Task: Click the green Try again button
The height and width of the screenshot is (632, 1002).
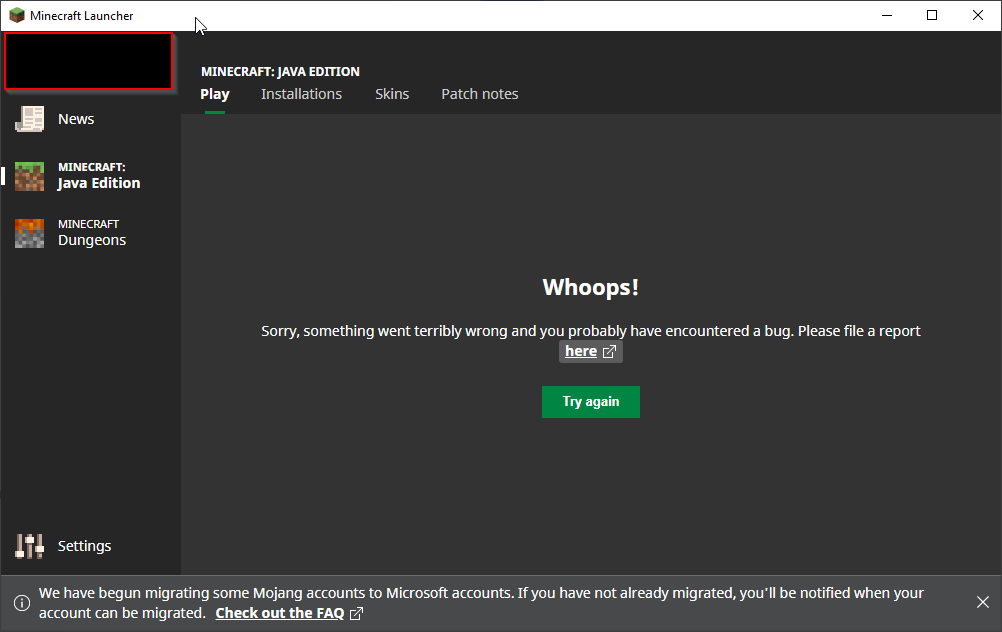Action: (590, 402)
